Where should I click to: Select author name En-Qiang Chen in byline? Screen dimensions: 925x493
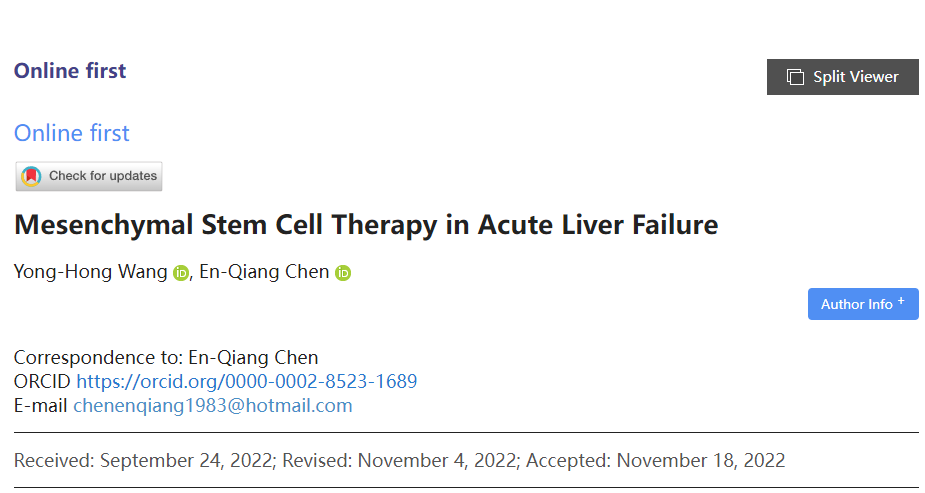coord(264,272)
